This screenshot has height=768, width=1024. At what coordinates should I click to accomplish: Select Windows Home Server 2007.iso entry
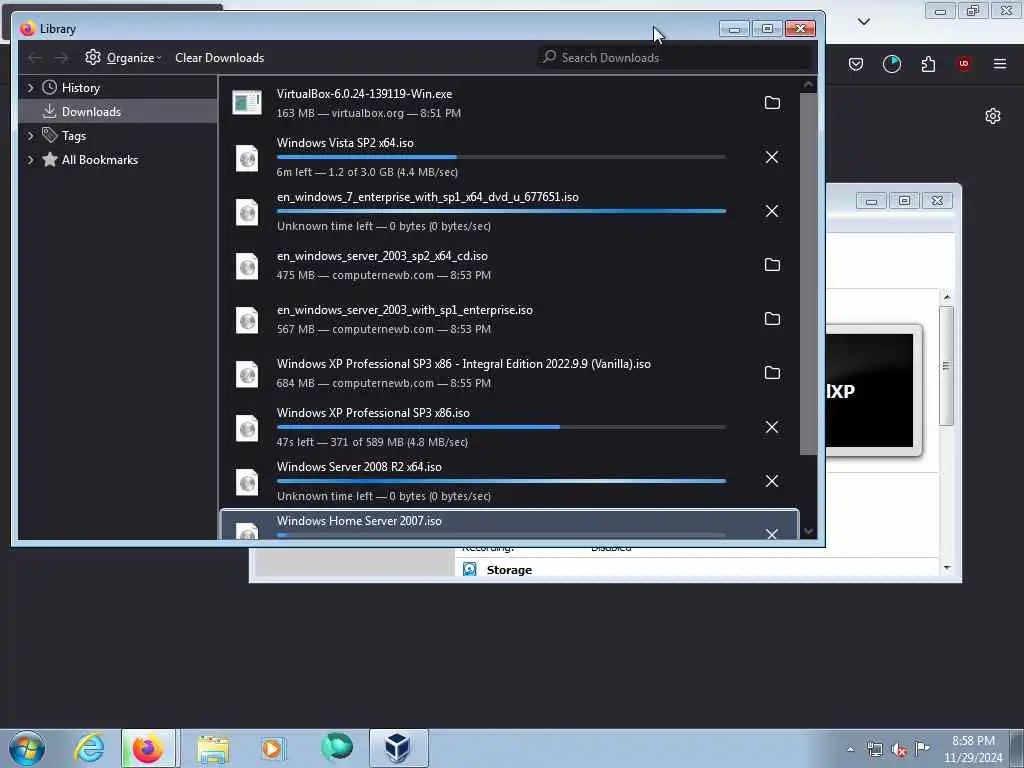[509, 524]
